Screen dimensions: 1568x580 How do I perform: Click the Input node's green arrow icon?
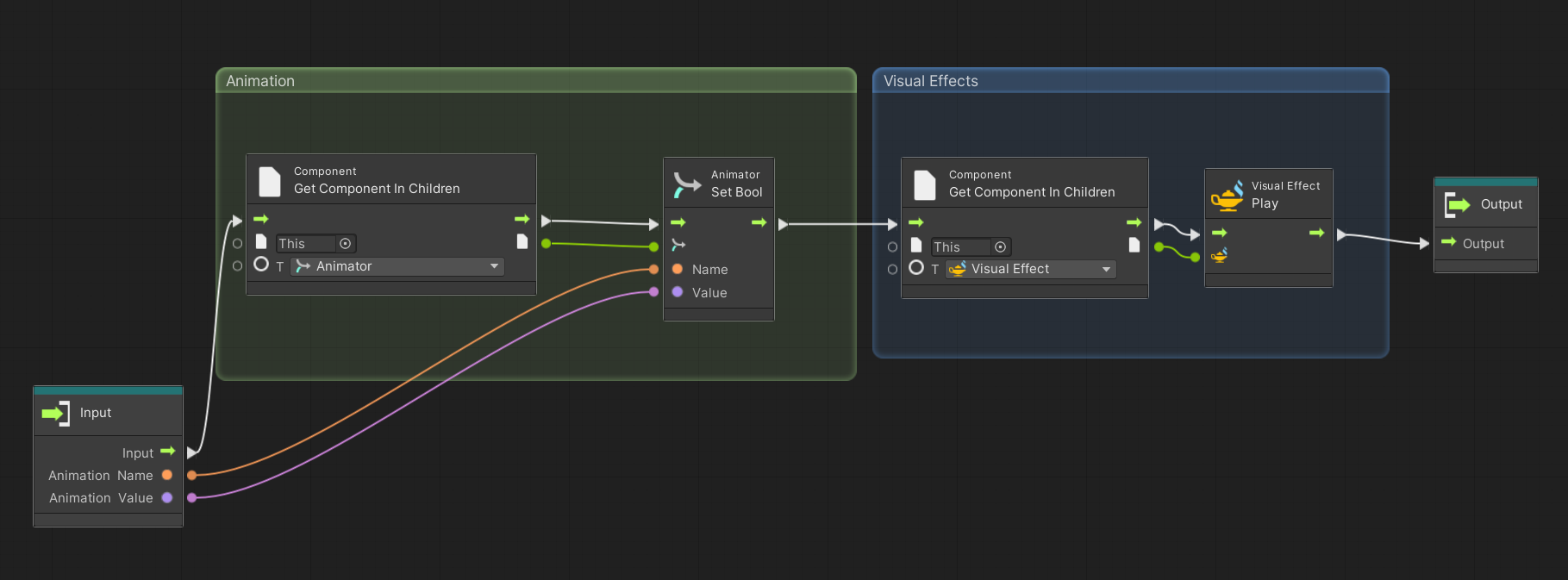(x=55, y=413)
